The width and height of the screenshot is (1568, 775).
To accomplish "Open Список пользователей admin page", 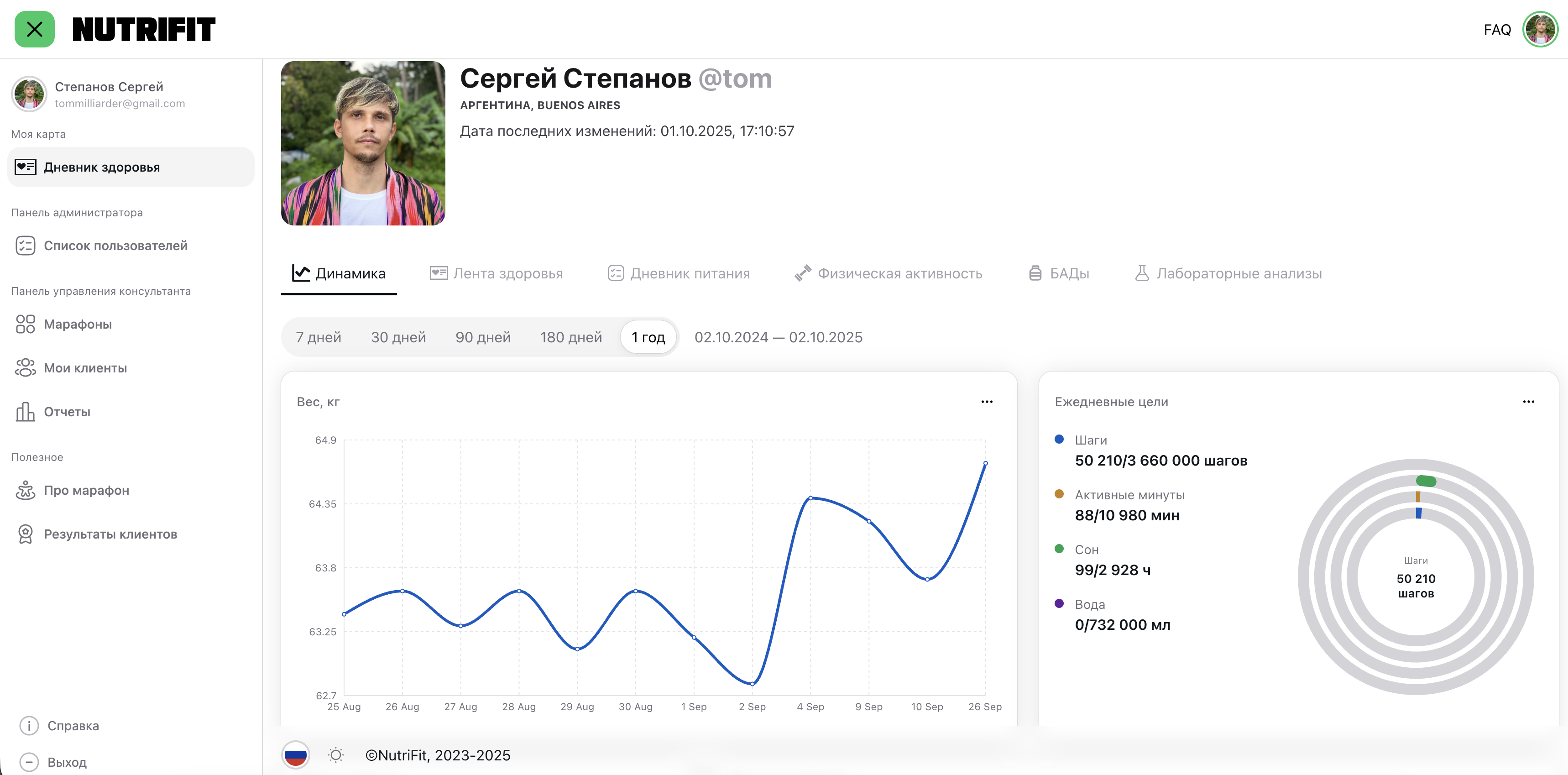I will pyautogui.click(x=115, y=246).
